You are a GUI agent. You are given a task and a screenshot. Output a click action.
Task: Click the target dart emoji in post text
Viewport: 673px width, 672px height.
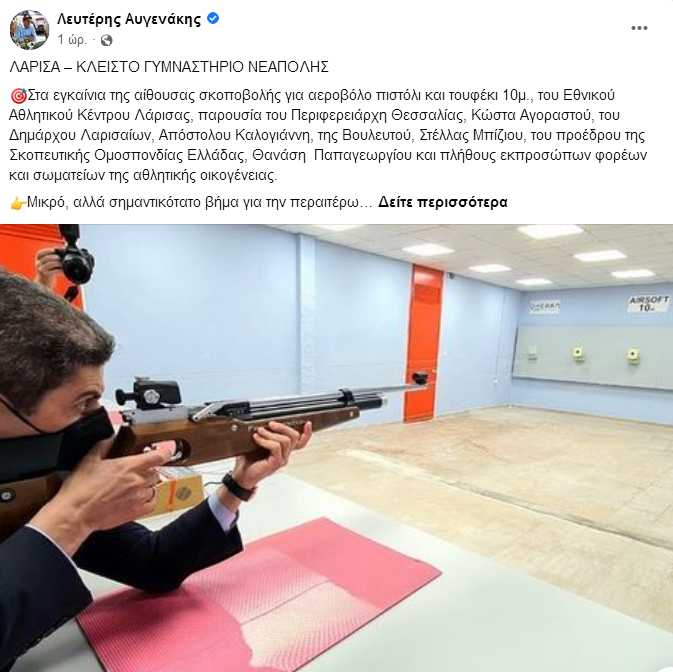(18, 96)
